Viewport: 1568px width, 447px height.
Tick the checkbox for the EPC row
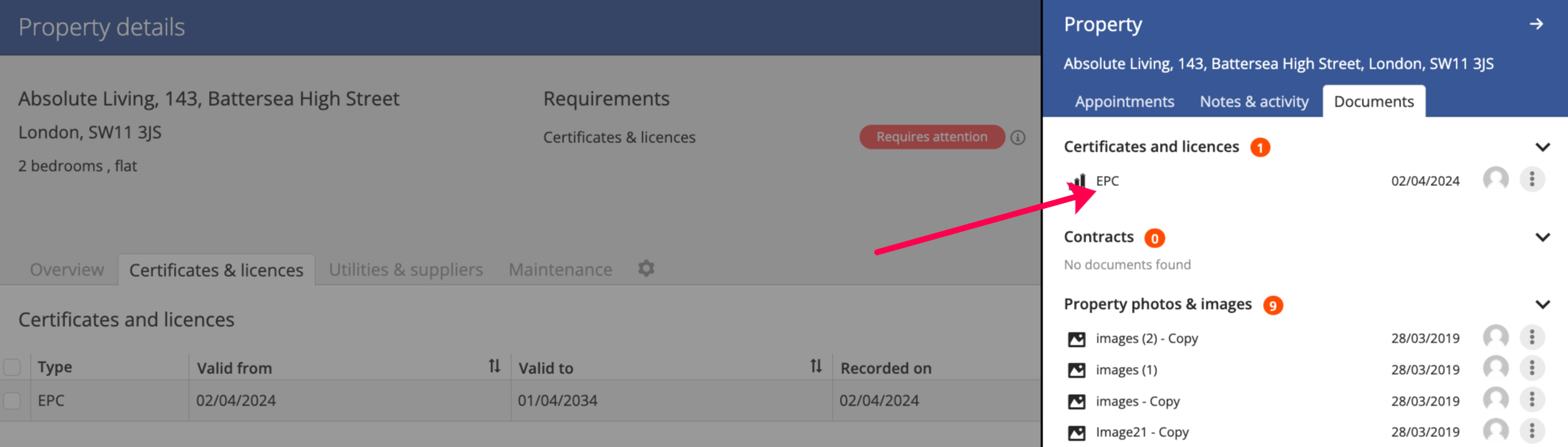click(x=12, y=401)
